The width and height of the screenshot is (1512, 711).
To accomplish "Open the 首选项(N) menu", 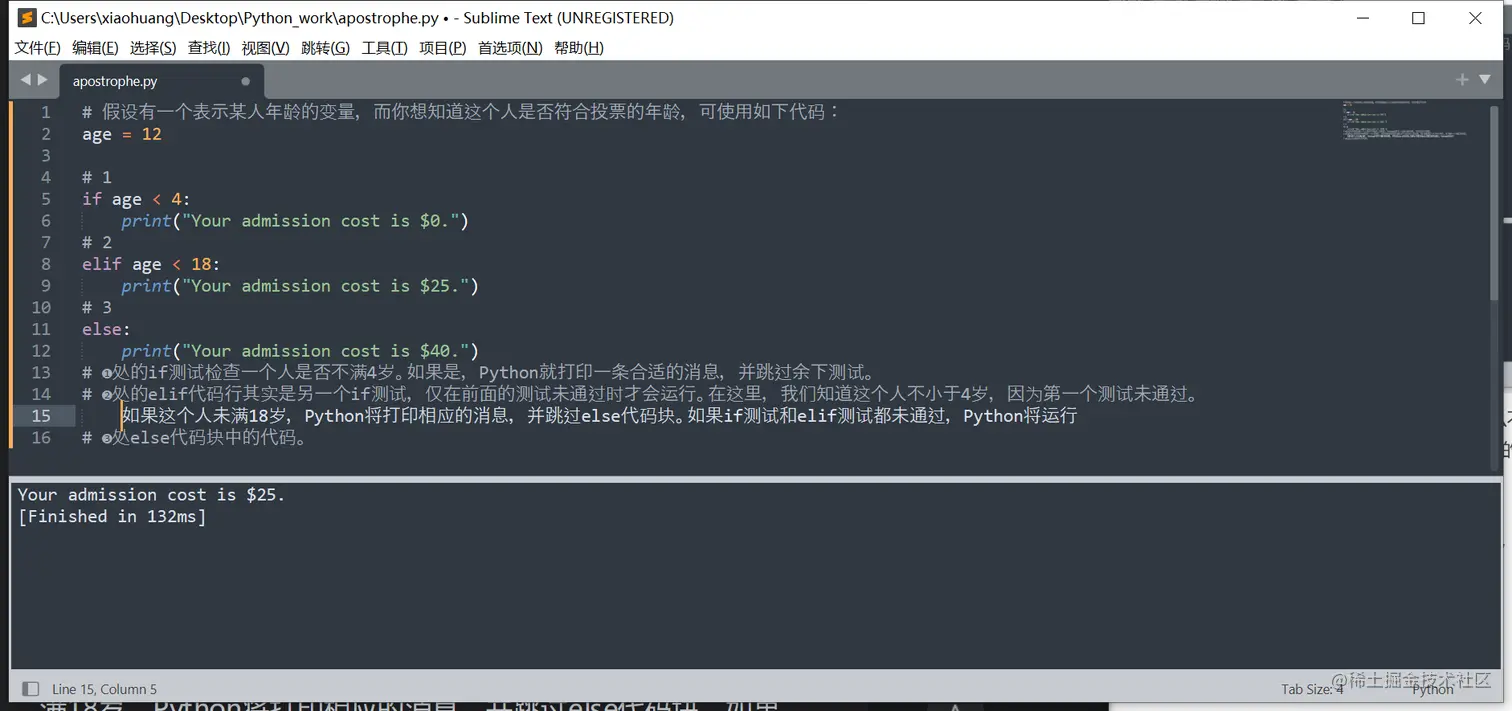I will 510,48.
